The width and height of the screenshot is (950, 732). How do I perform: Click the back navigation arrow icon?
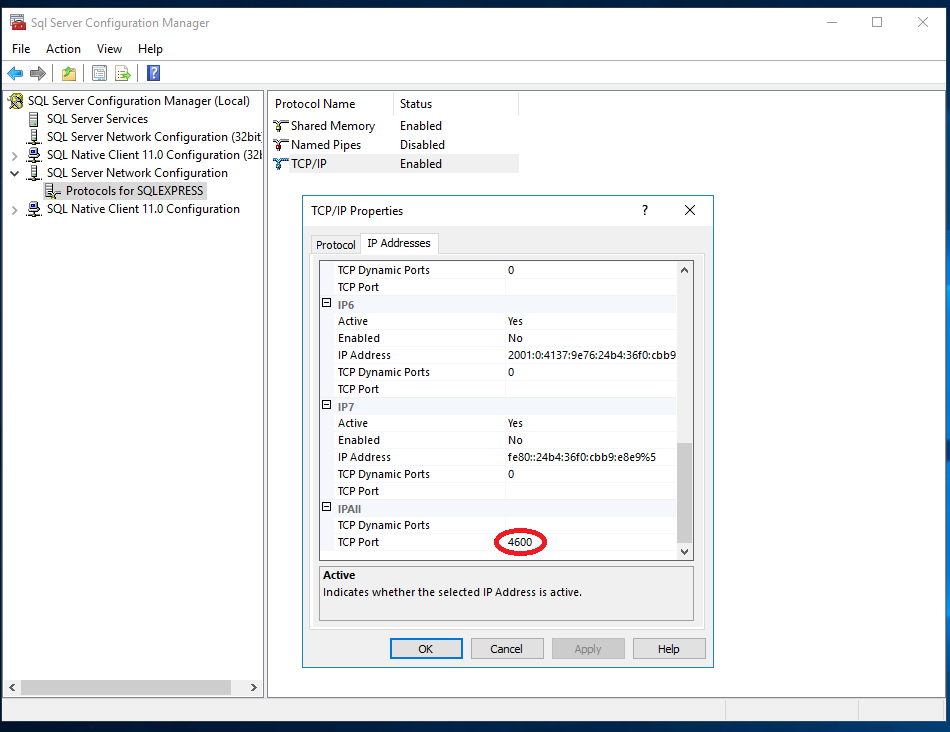[x=14, y=72]
